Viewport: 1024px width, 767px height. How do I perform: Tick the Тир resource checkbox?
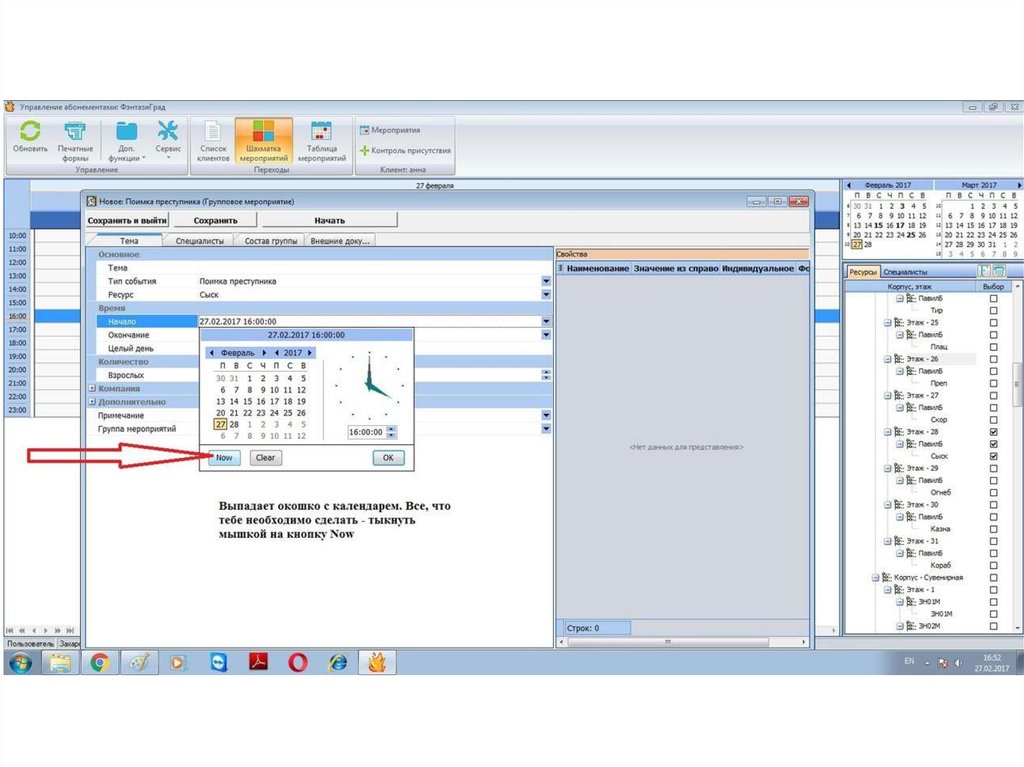point(993,311)
